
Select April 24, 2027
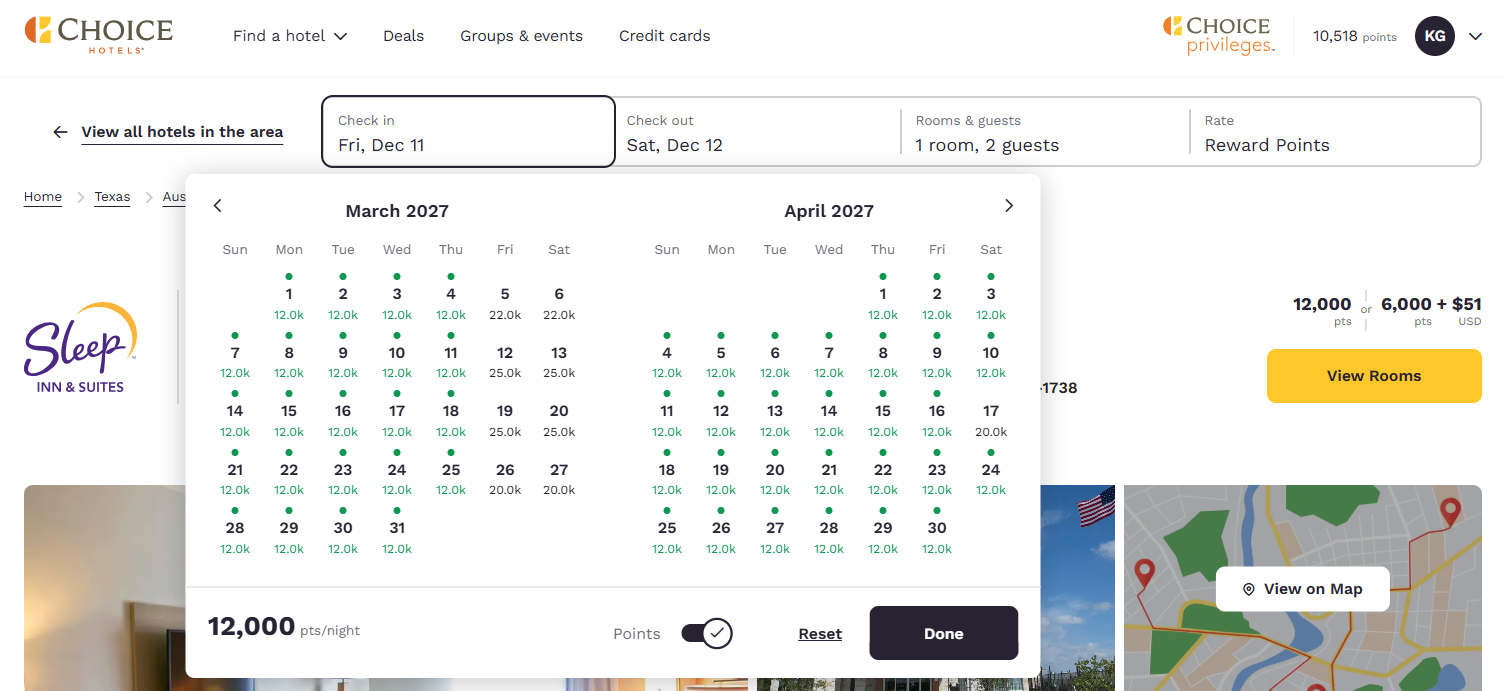tap(991, 471)
